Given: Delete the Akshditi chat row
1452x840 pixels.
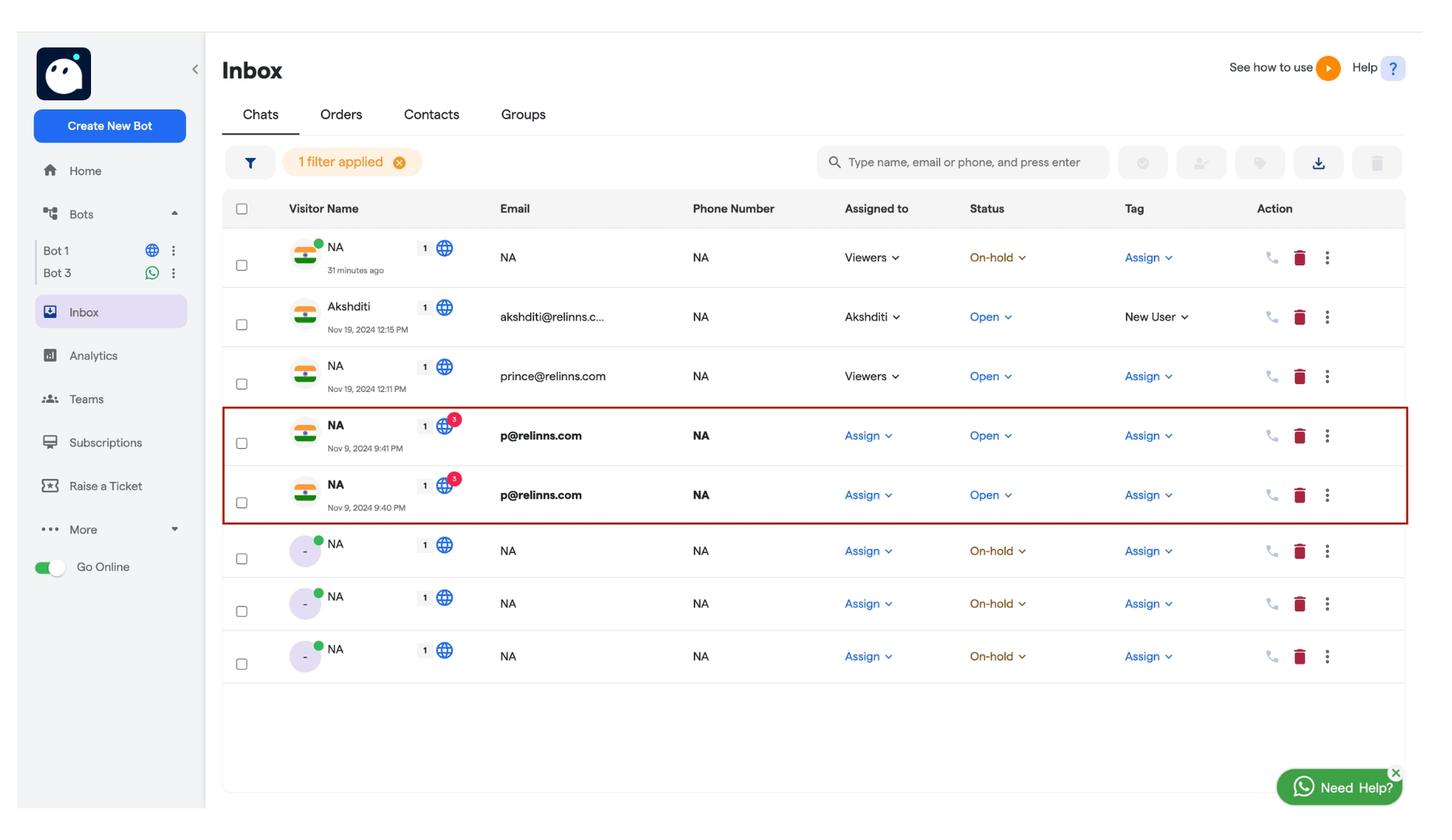Looking at the screenshot, I should pos(1299,317).
